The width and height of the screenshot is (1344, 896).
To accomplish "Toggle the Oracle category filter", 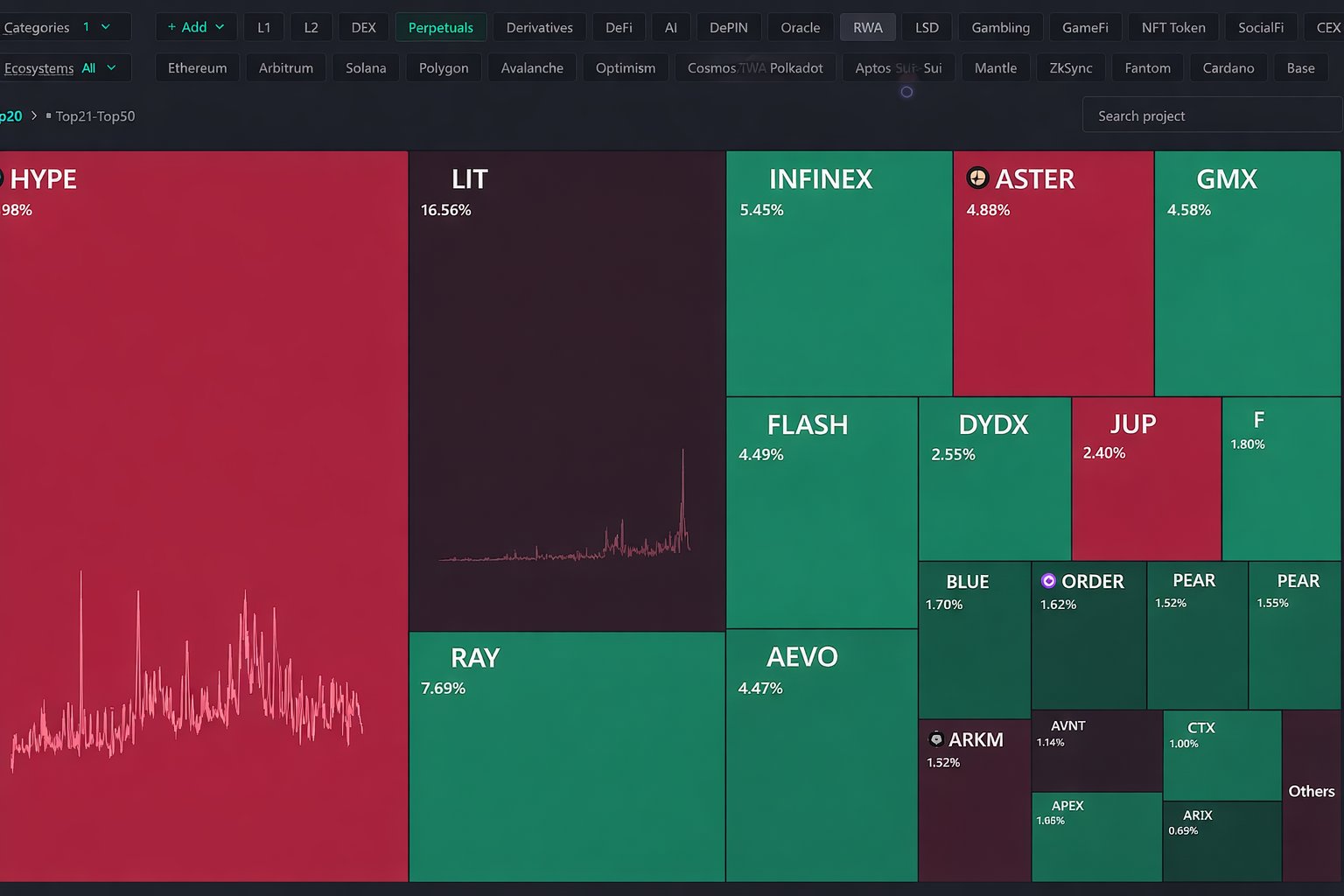I will 801,27.
